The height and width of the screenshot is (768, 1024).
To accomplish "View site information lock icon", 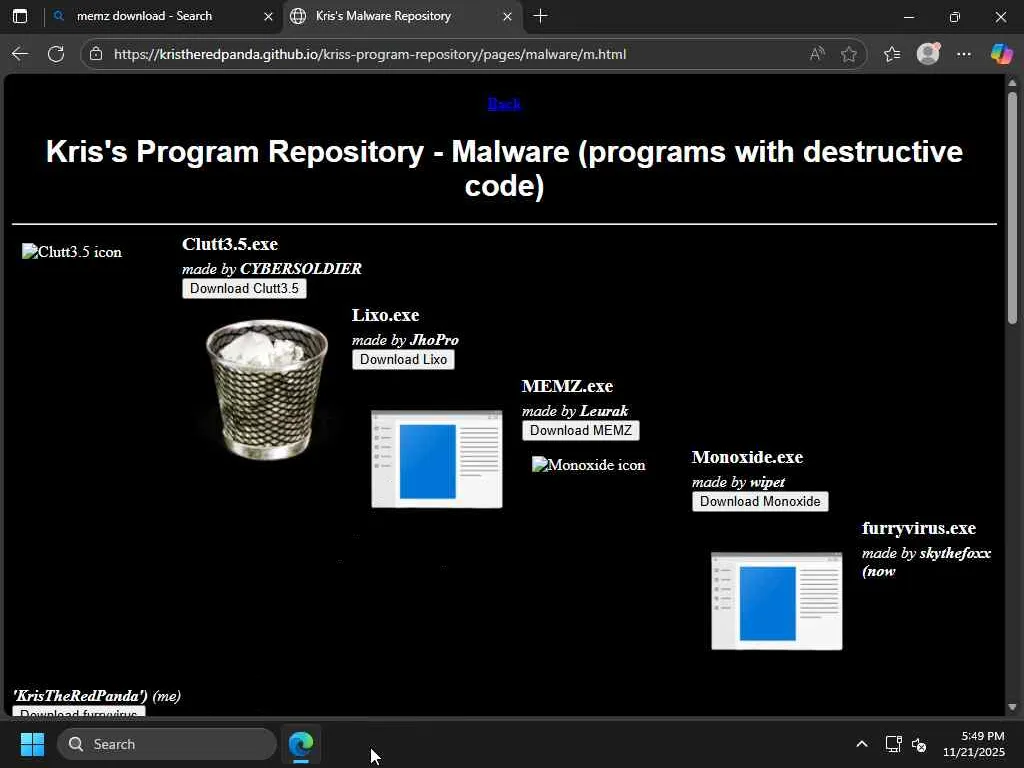I will (96, 54).
